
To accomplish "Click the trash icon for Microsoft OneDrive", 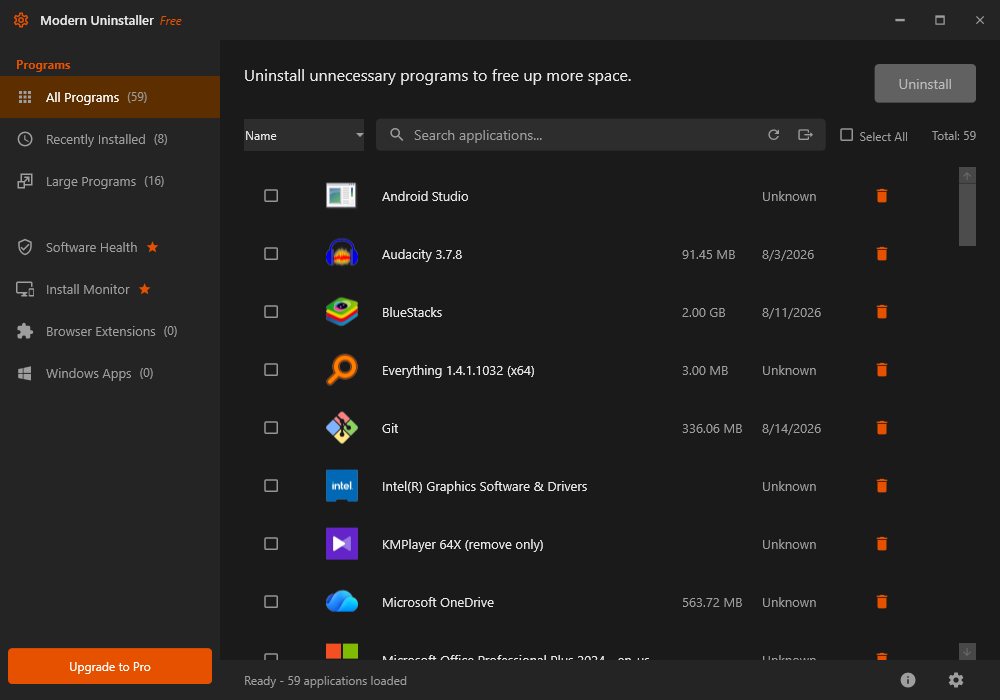I will (882, 602).
